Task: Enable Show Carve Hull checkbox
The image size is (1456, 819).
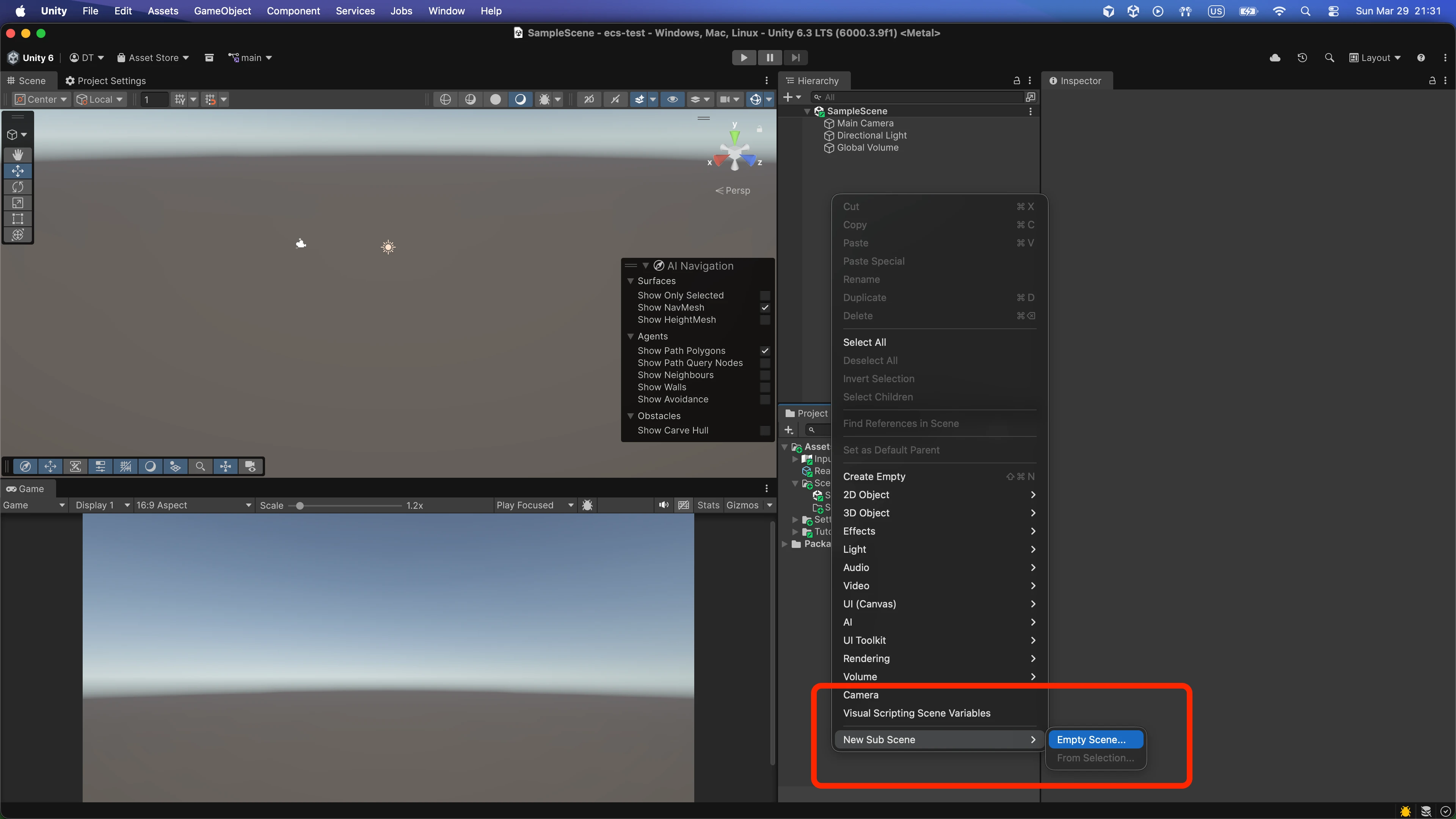Action: pyautogui.click(x=765, y=430)
